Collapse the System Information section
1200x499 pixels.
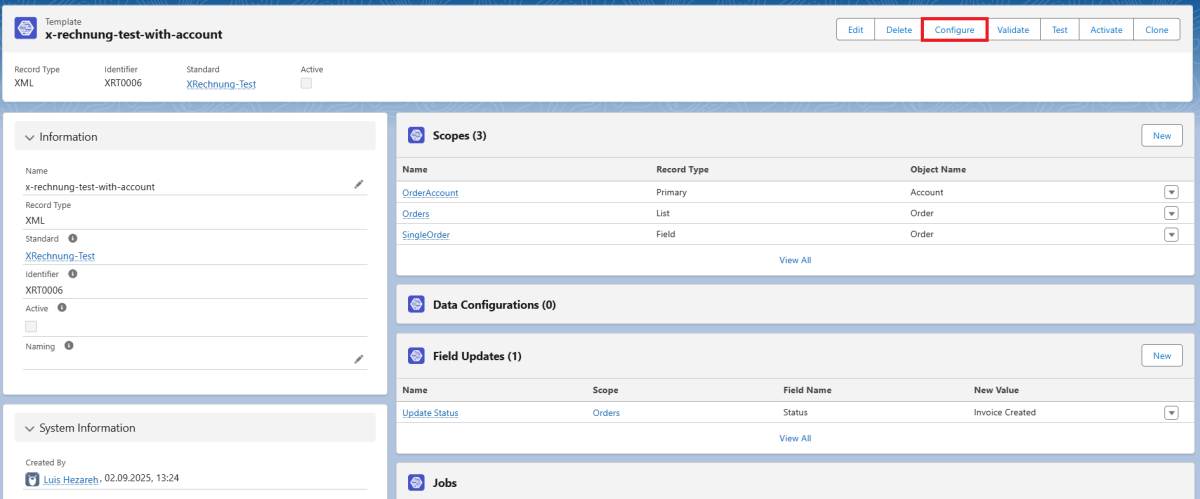click(x=30, y=428)
